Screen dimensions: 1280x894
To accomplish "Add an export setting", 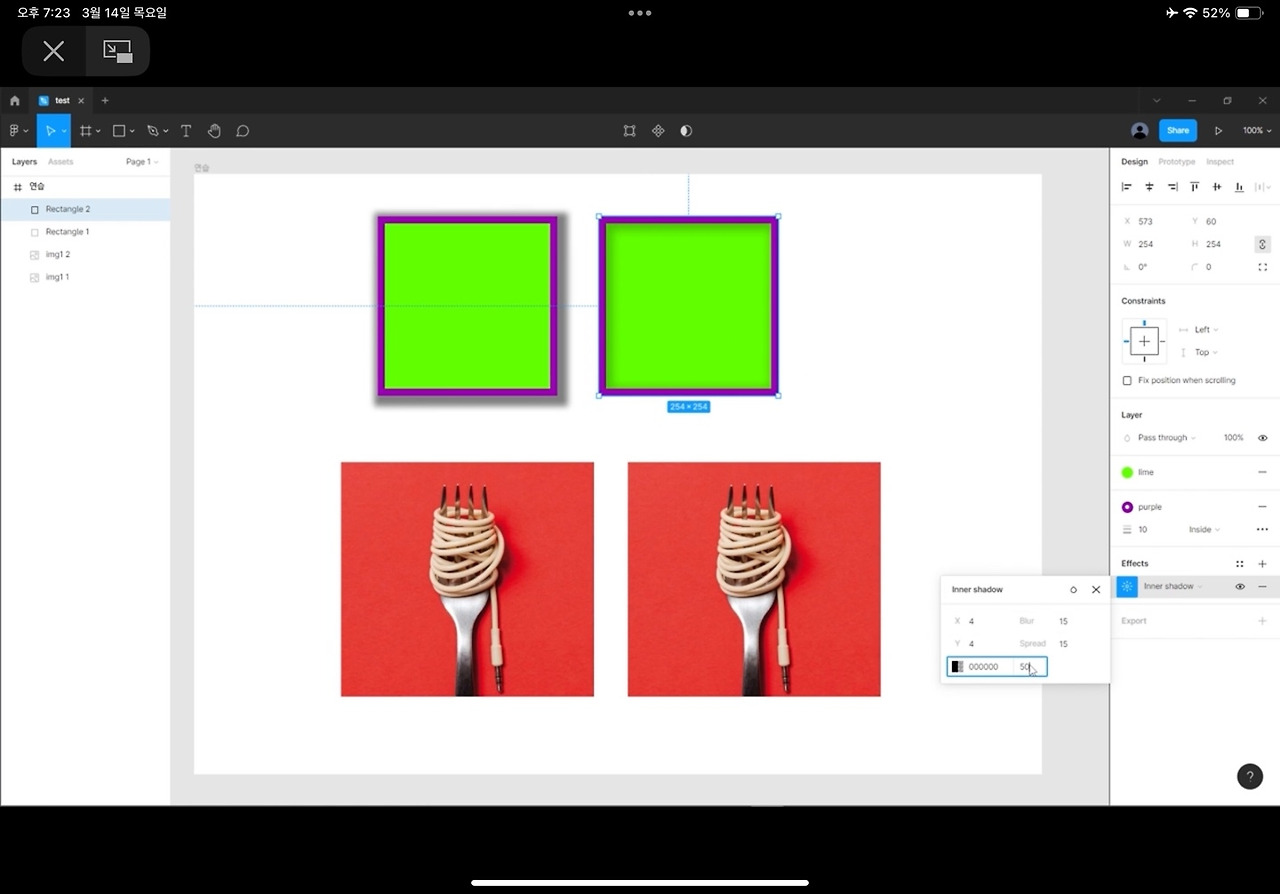I will (x=1262, y=621).
